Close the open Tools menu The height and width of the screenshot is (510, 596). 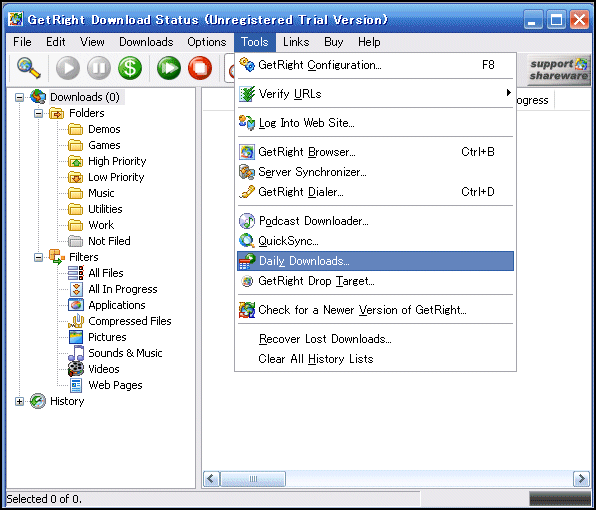click(255, 42)
